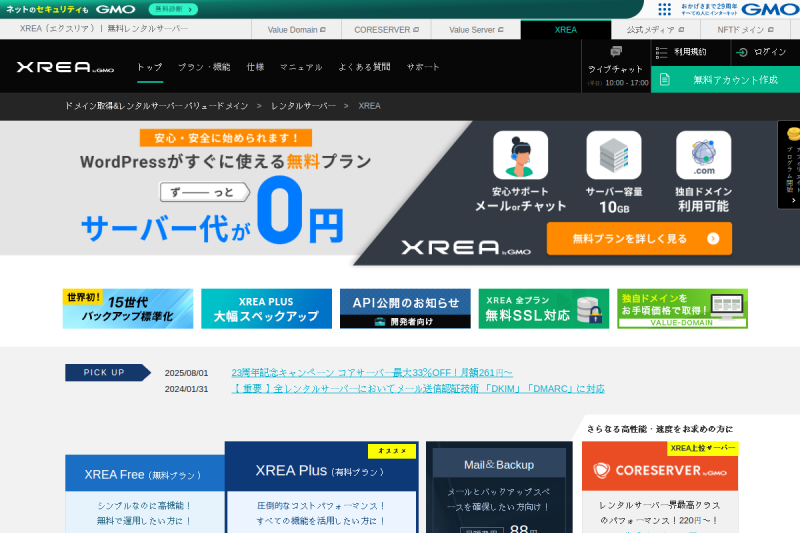Open プラン・機能 navigation item
Screen dimensions: 800x533
(x=204, y=67)
